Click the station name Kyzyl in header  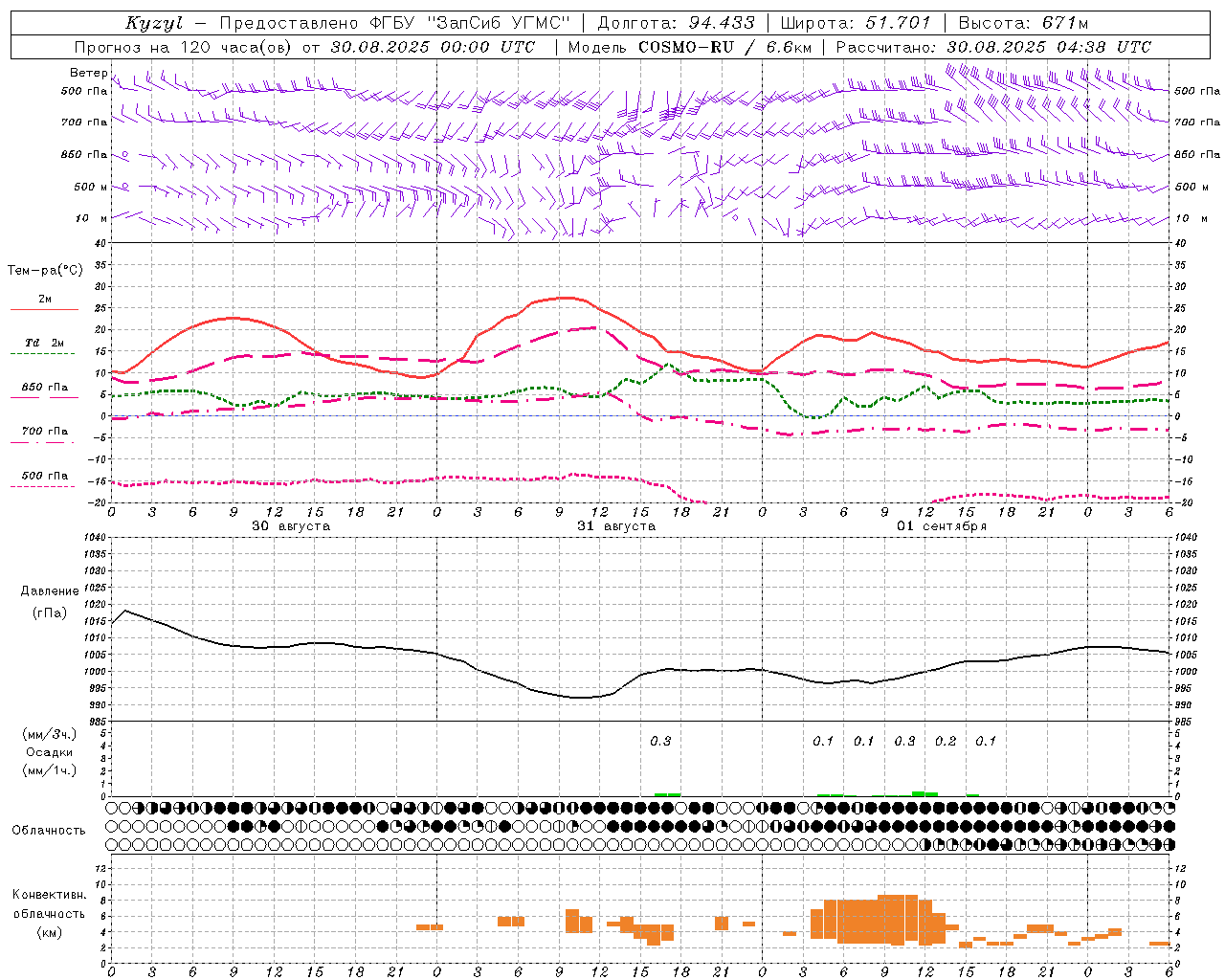coord(154,23)
